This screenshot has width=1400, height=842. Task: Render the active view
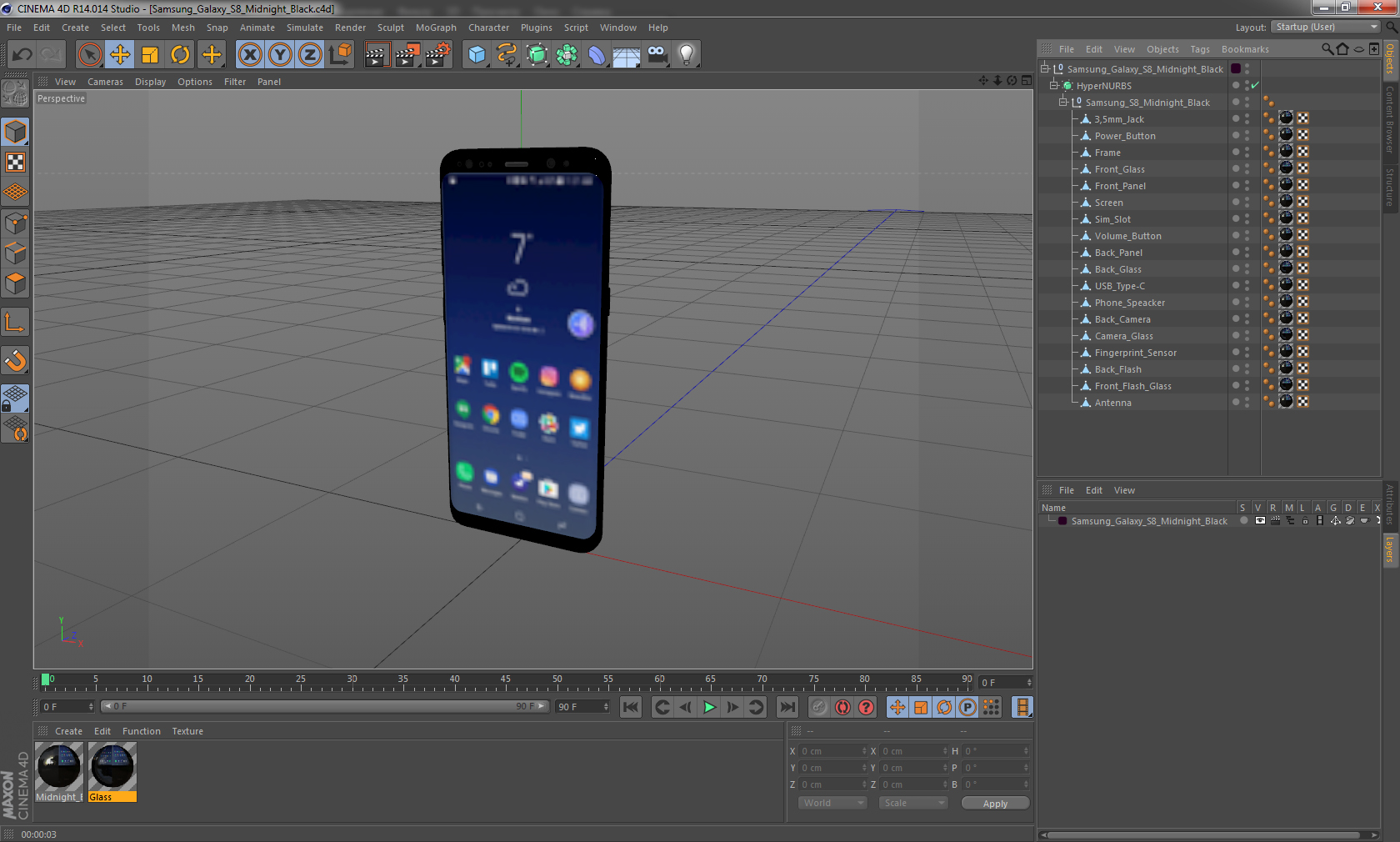pos(377,55)
